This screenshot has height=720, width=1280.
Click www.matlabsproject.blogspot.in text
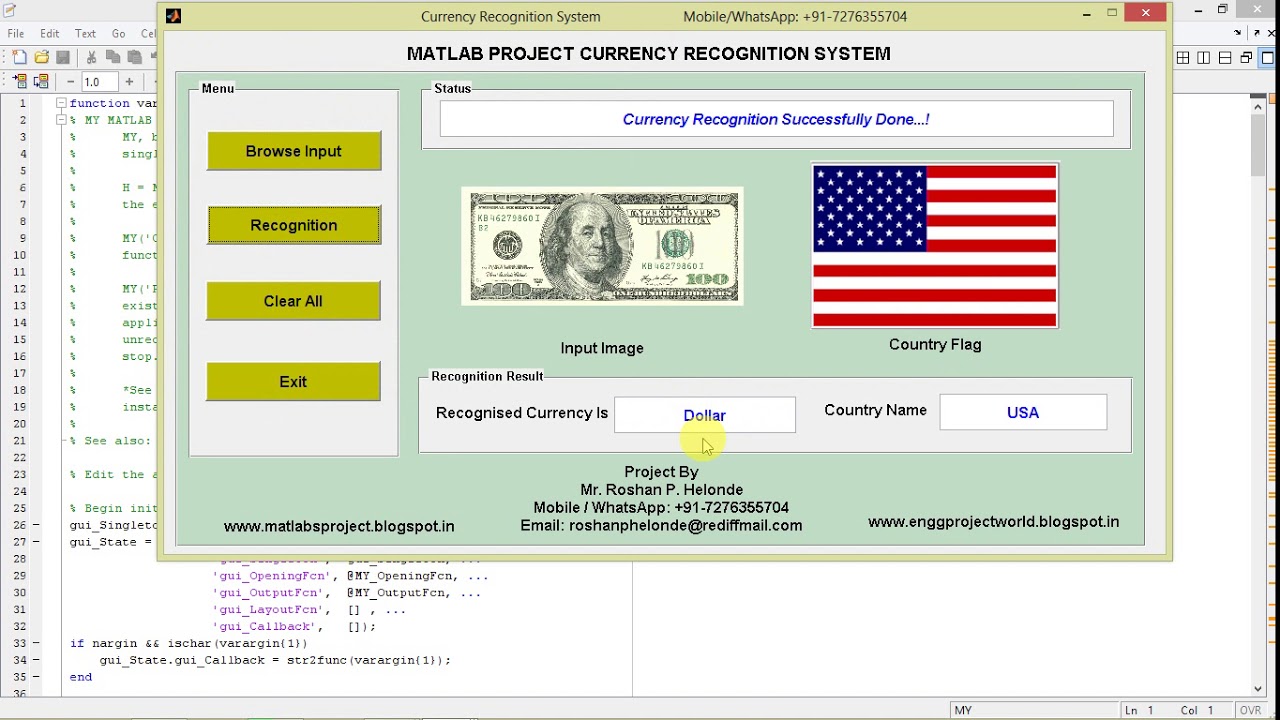339,526
